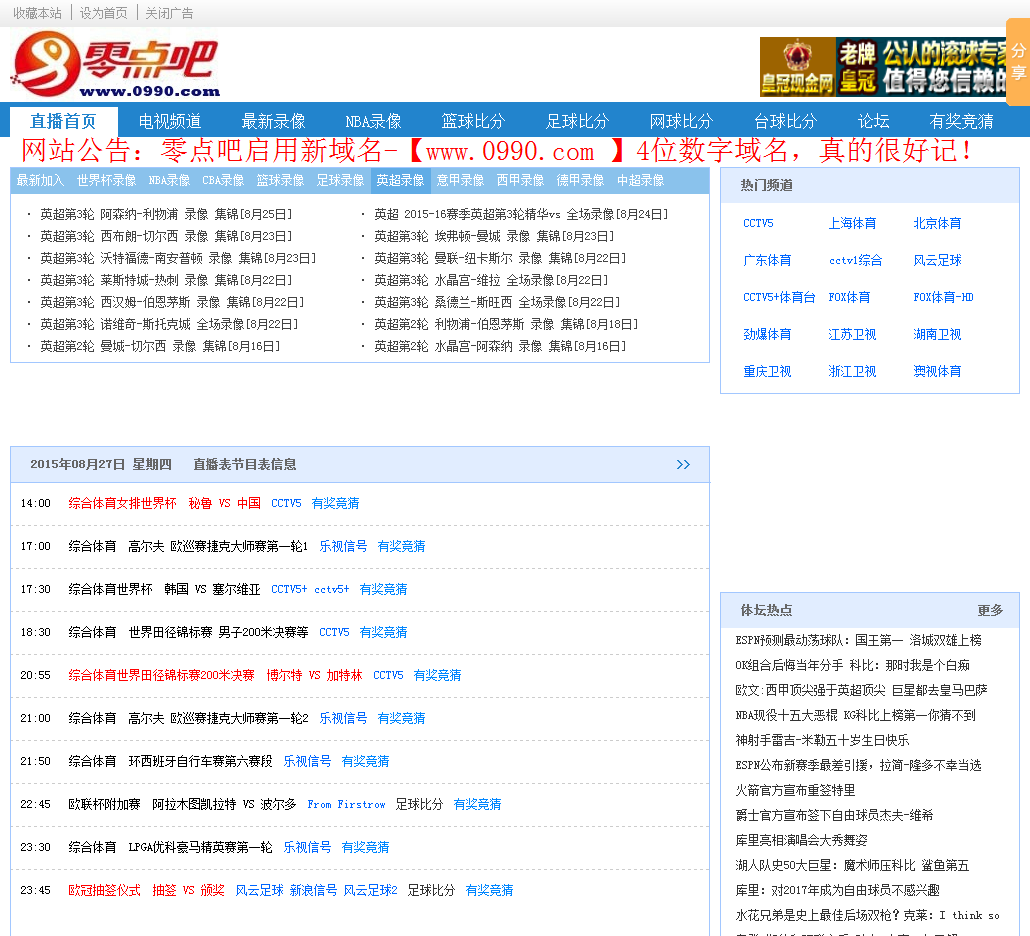
Task: Click cctv5+ signal for 韩国 VS 塞尔维亚
Action: click(x=332, y=589)
